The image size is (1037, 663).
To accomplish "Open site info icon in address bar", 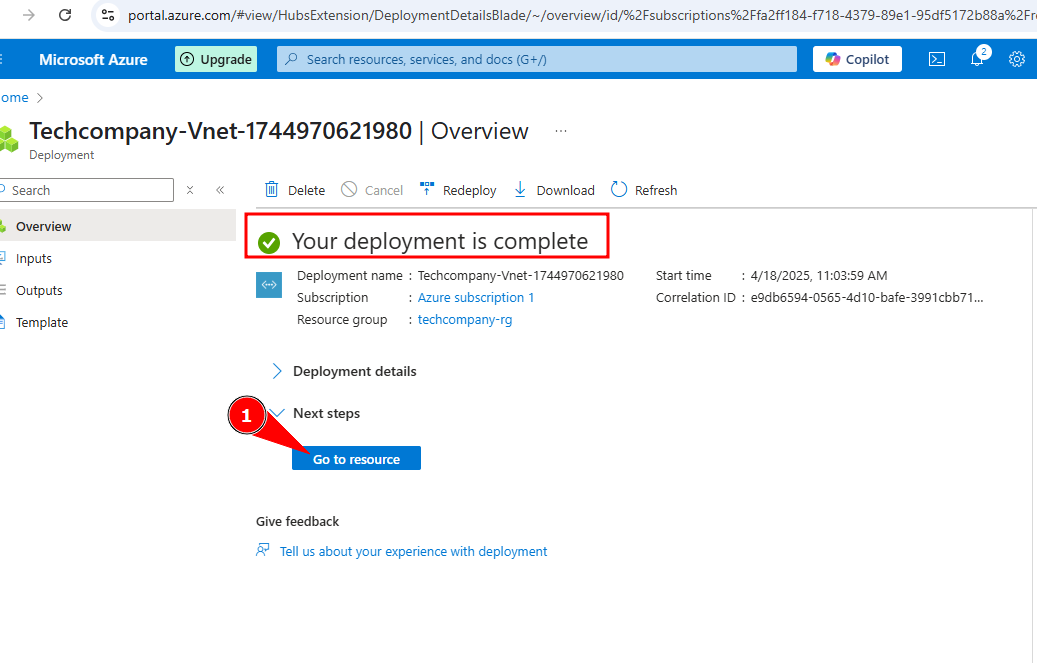I will [x=108, y=15].
